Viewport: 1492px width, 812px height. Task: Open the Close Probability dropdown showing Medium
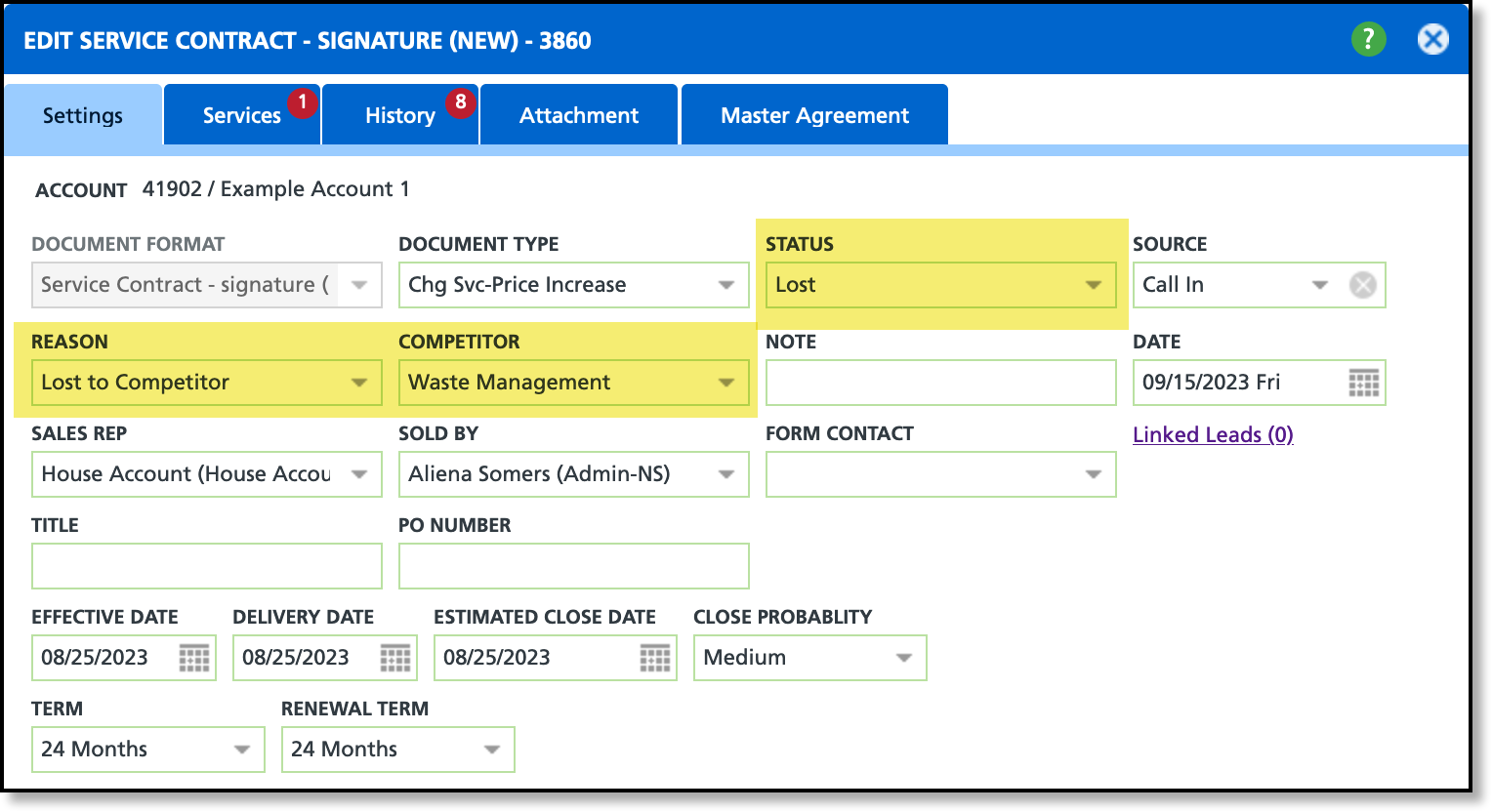(810, 658)
